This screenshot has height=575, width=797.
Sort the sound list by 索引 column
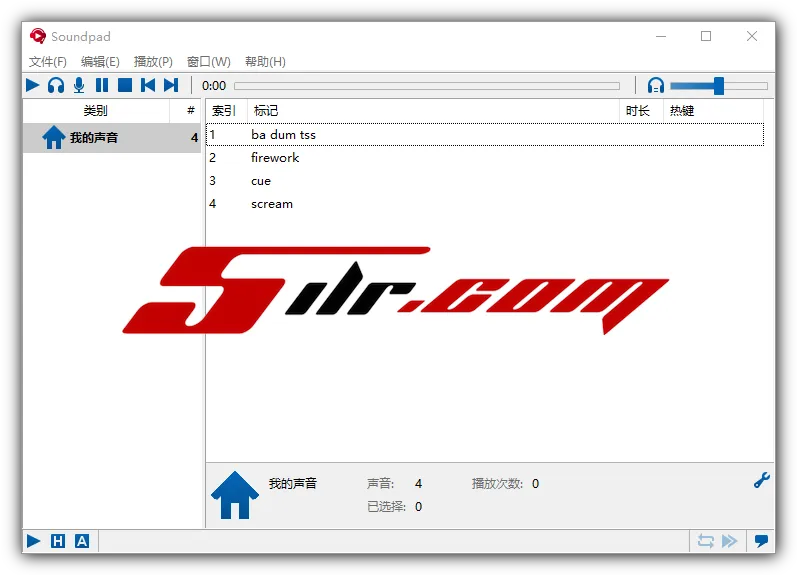(224, 110)
